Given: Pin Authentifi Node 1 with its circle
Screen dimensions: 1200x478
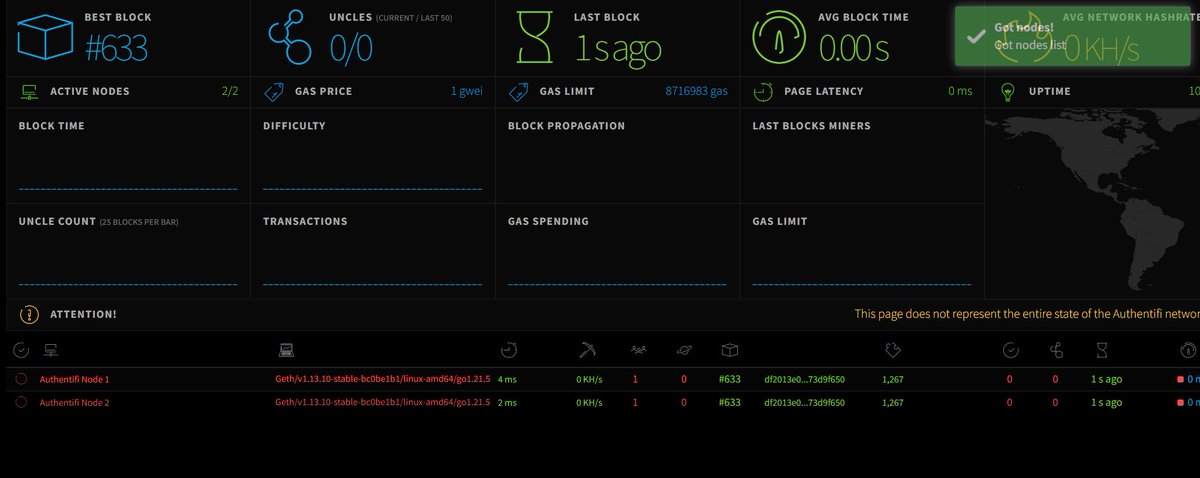Looking at the screenshot, I should [x=21, y=379].
